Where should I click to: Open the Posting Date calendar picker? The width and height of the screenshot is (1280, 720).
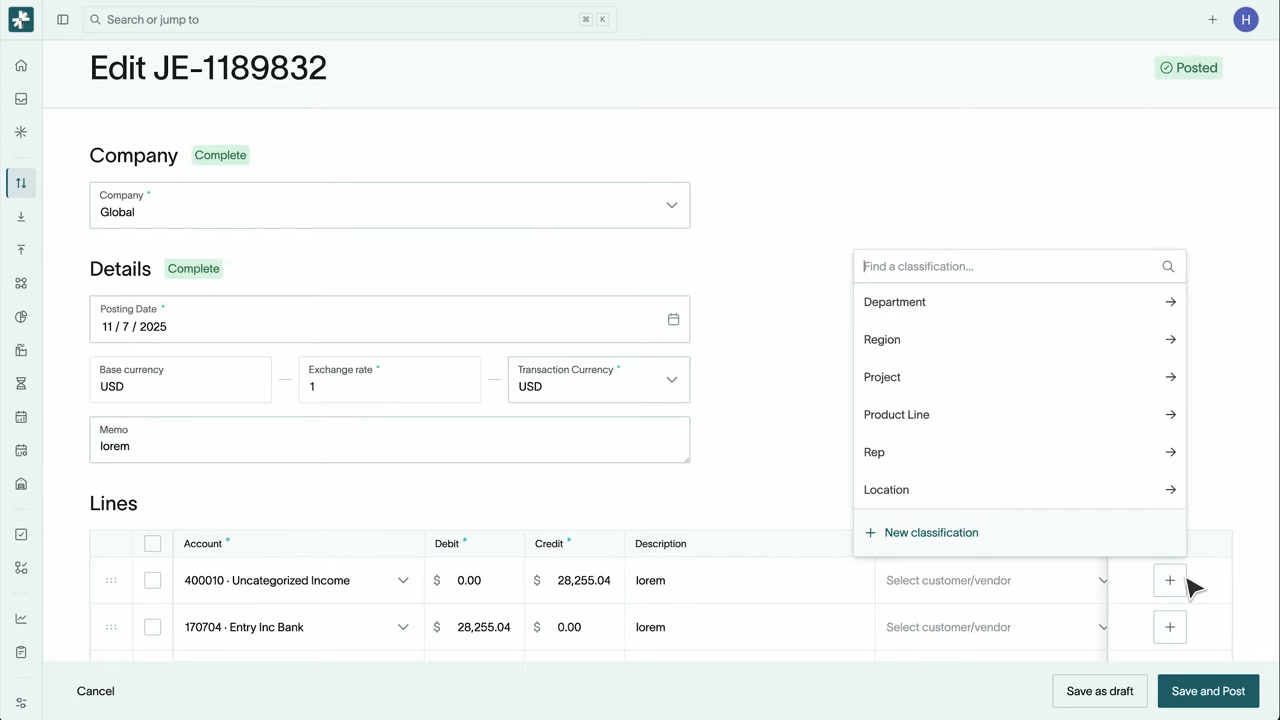673,319
